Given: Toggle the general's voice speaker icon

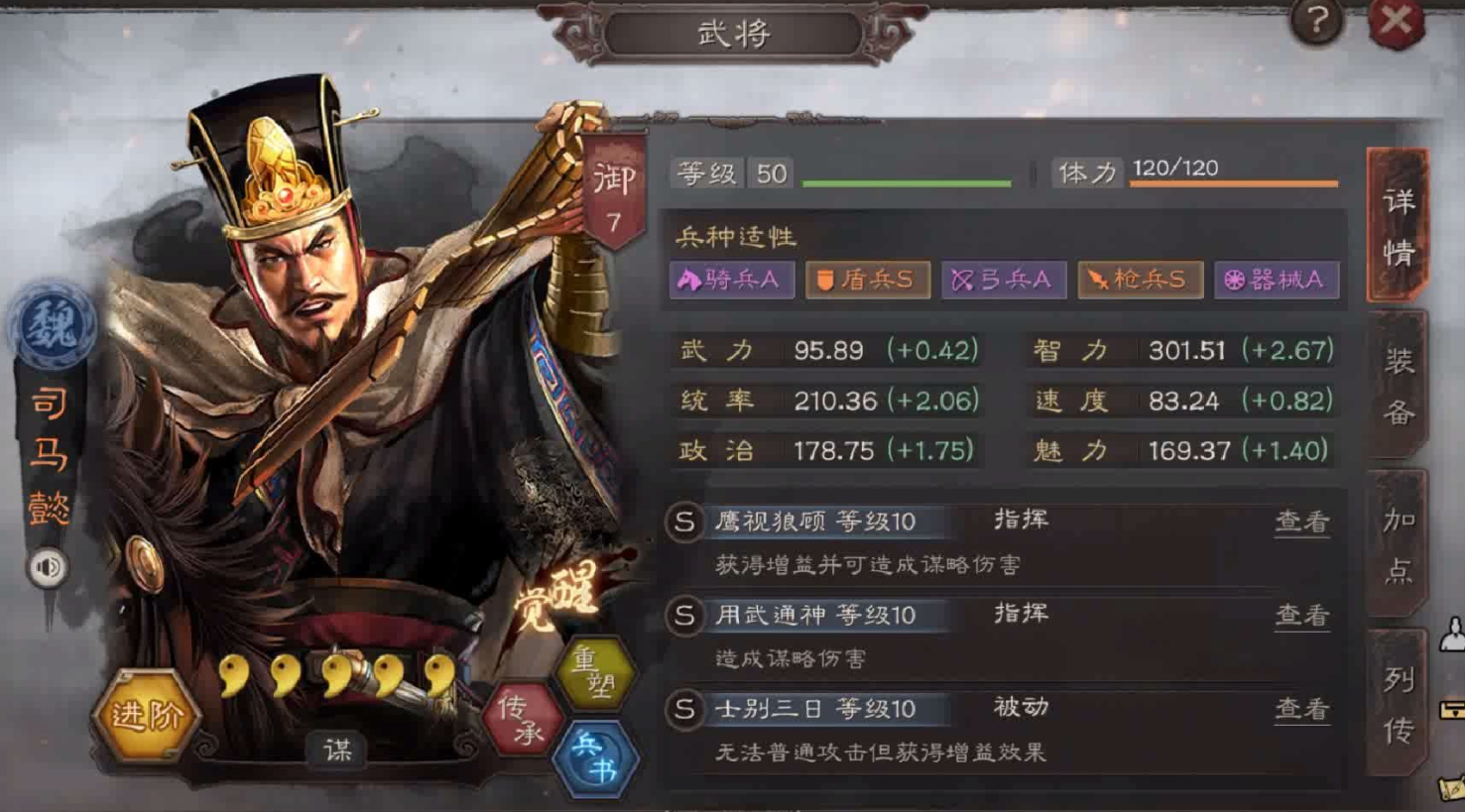Looking at the screenshot, I should coord(48,568).
